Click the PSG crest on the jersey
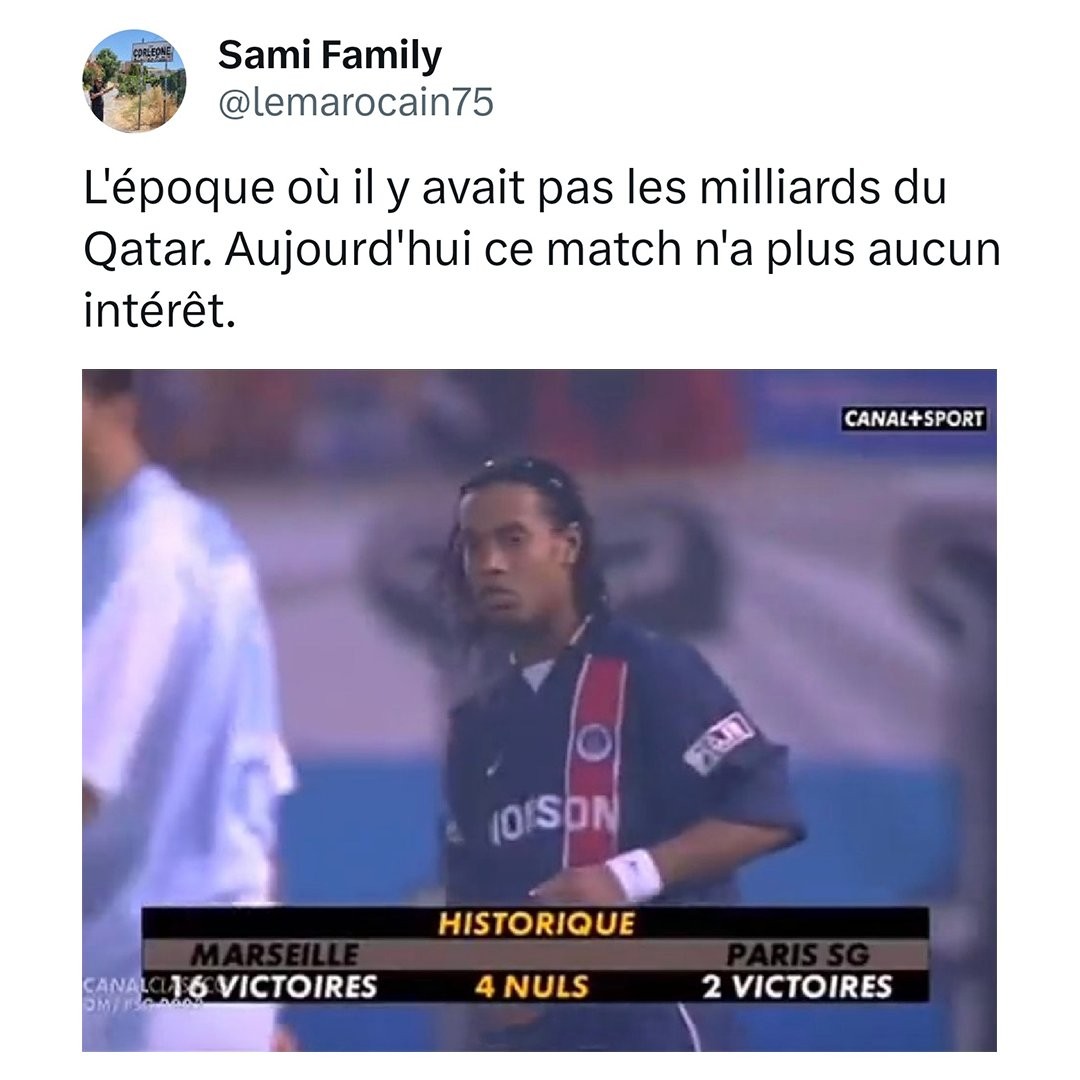The width and height of the screenshot is (1080, 1080). click(x=594, y=742)
